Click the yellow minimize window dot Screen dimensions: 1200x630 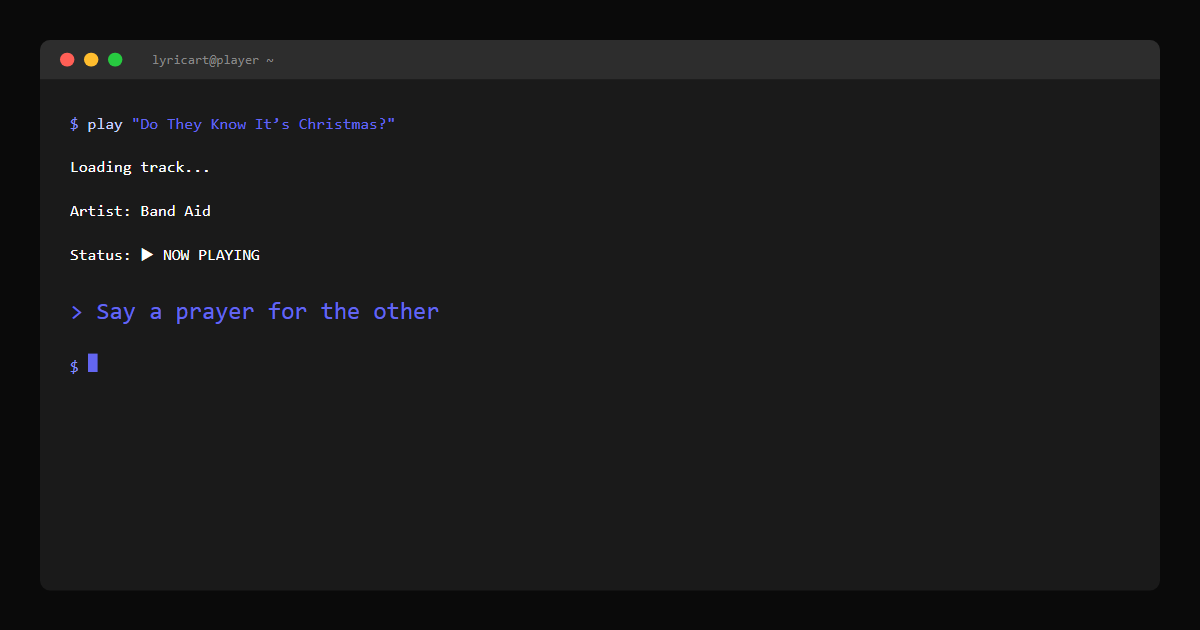click(91, 60)
